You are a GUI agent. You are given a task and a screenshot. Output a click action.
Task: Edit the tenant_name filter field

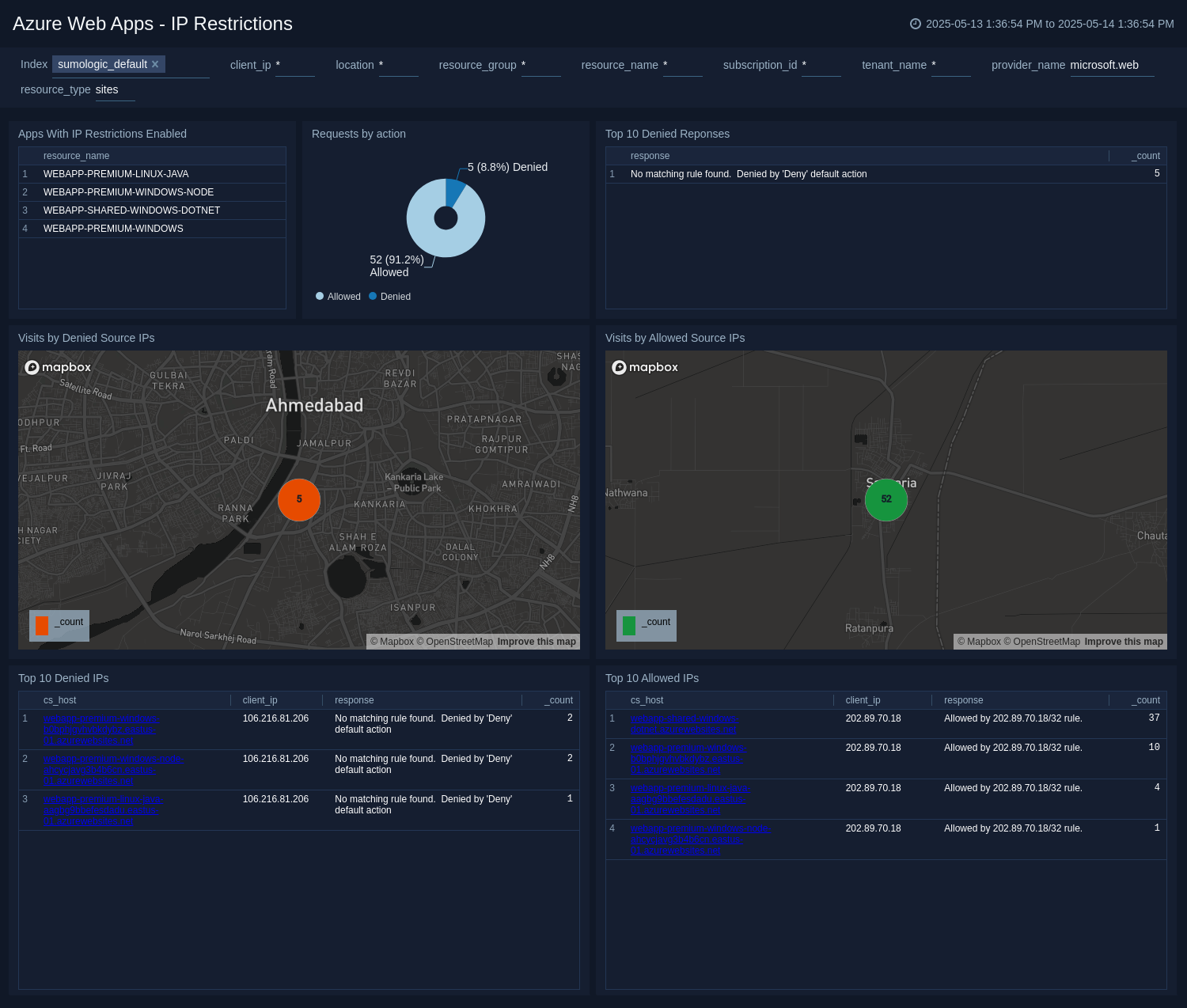coord(950,65)
